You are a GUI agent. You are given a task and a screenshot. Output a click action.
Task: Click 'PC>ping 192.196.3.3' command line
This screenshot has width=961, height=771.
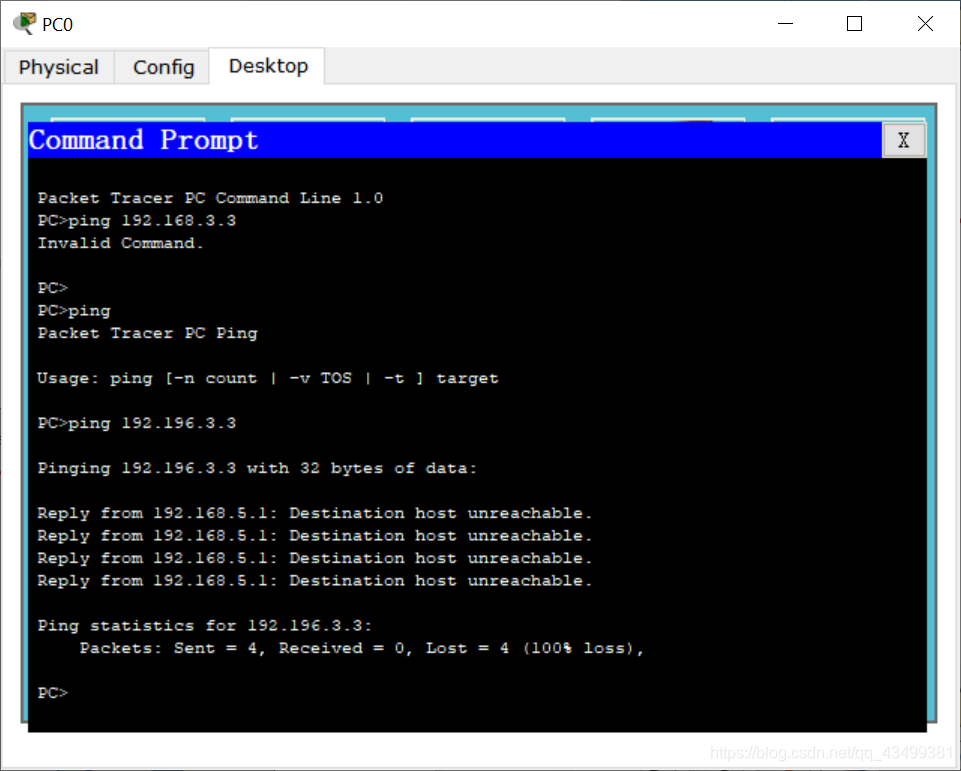(x=137, y=423)
